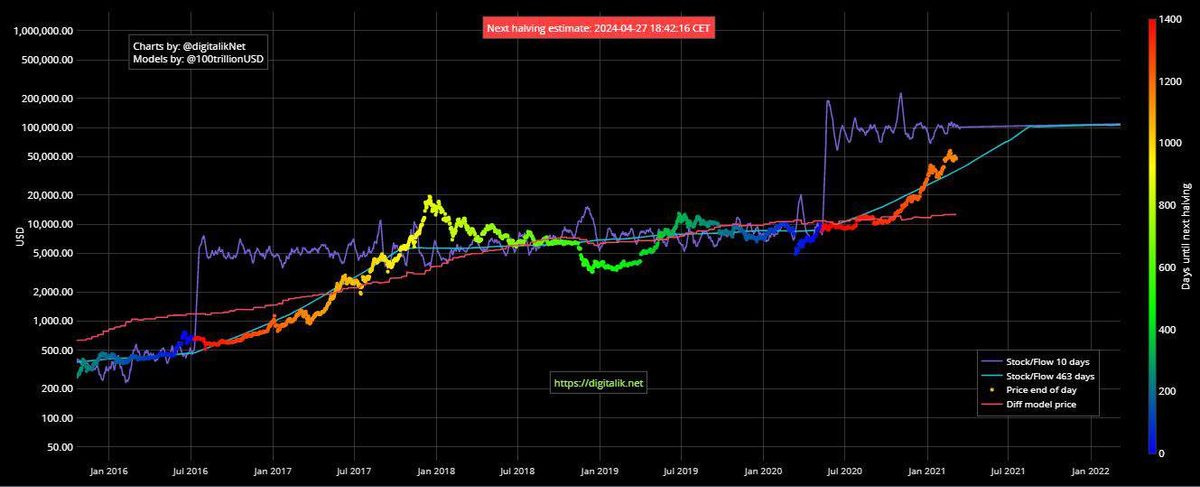Hide the Stock/Flow 463 days series
This screenshot has width=1200, height=487.
(1038, 376)
